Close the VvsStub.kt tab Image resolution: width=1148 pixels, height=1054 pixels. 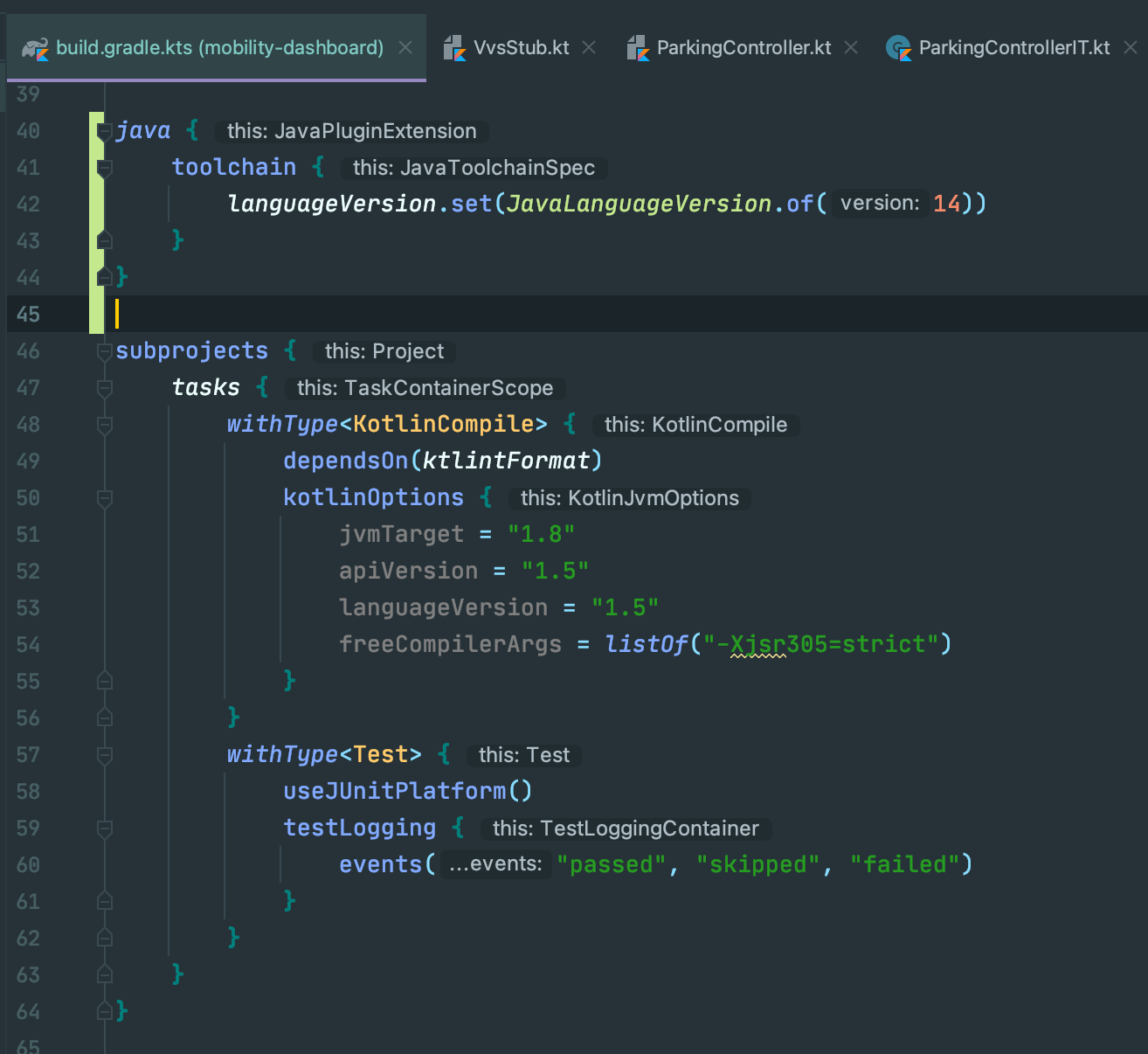(x=589, y=47)
